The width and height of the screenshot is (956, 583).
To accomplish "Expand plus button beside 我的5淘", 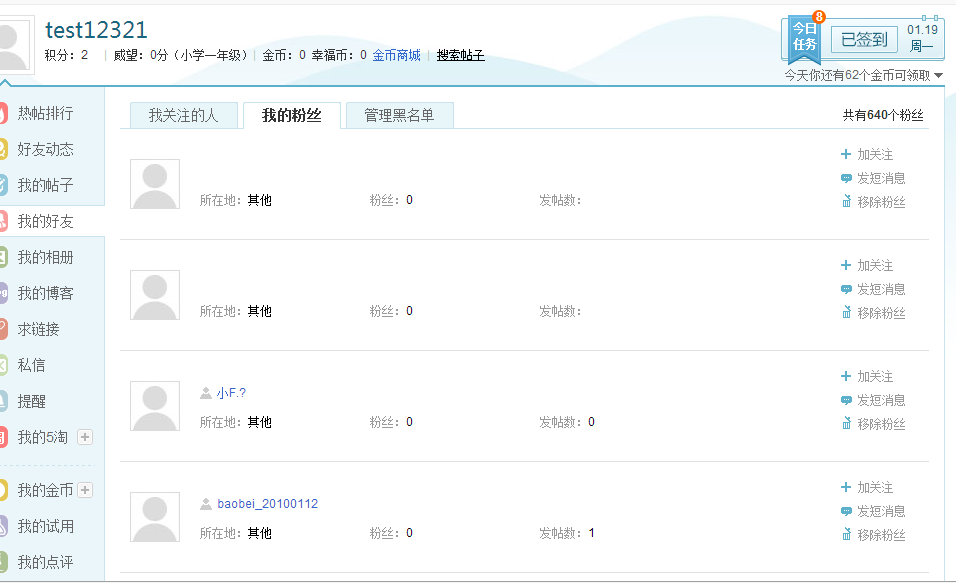I will [x=85, y=437].
